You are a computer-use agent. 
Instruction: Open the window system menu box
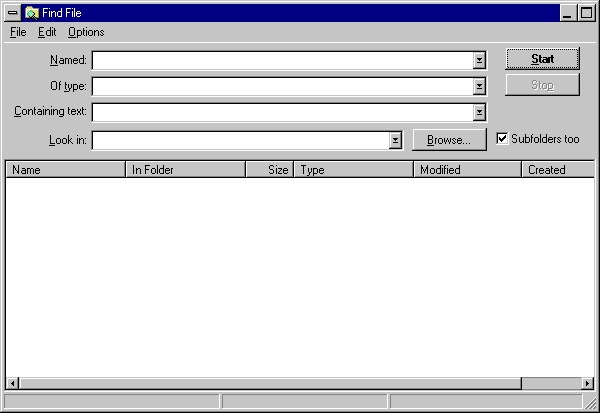[x=13, y=13]
